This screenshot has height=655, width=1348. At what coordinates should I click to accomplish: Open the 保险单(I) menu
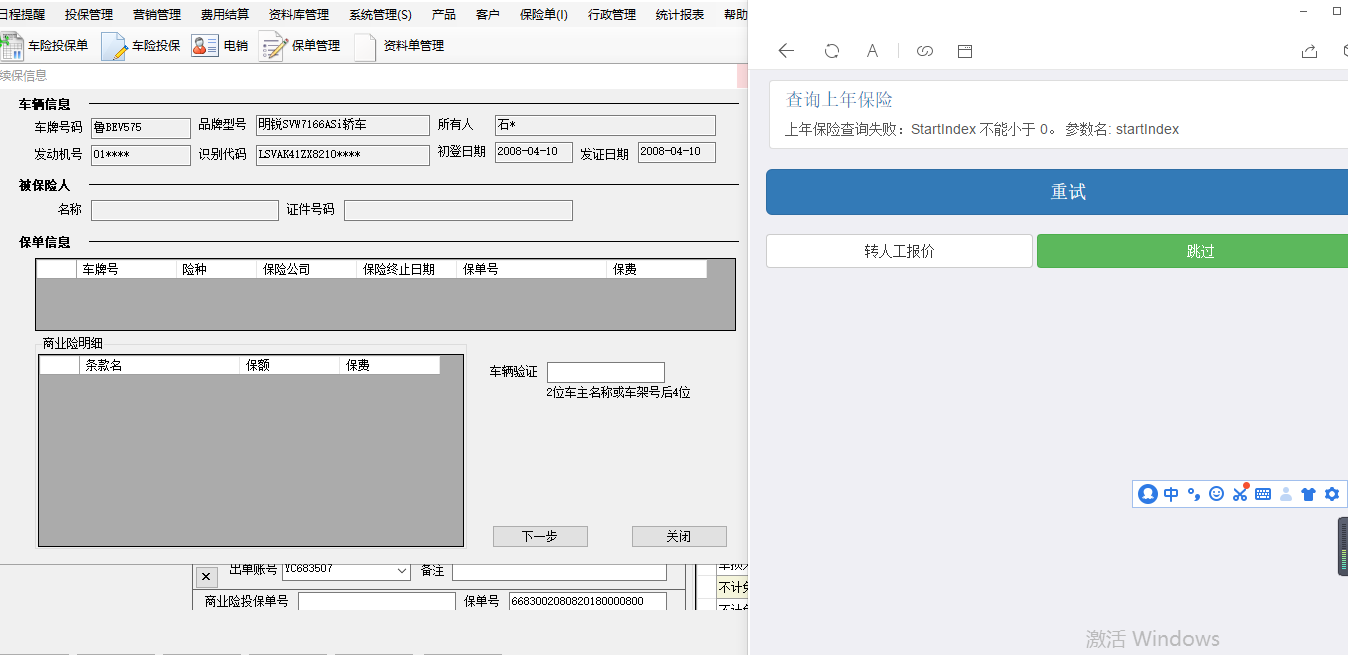544,15
